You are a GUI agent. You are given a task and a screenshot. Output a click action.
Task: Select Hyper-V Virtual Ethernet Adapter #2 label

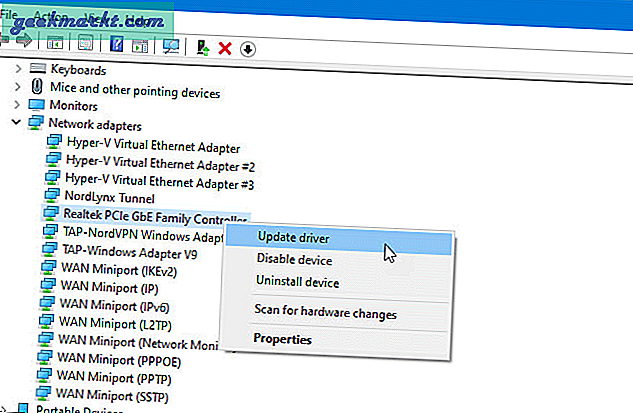160,164
